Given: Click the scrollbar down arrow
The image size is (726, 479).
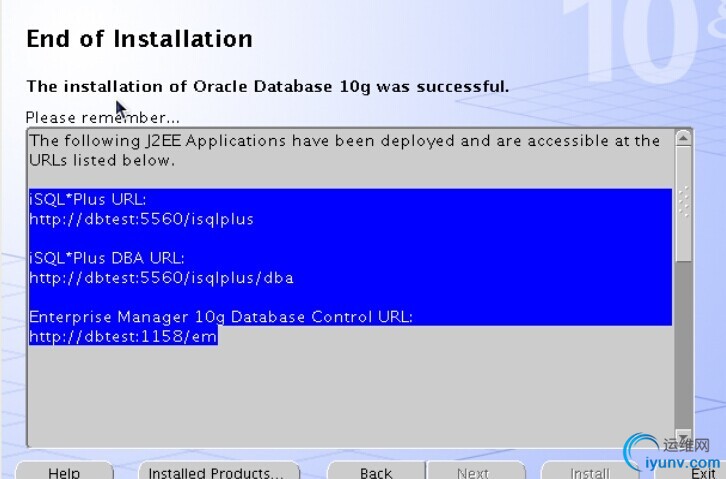Looking at the screenshot, I should [x=683, y=437].
